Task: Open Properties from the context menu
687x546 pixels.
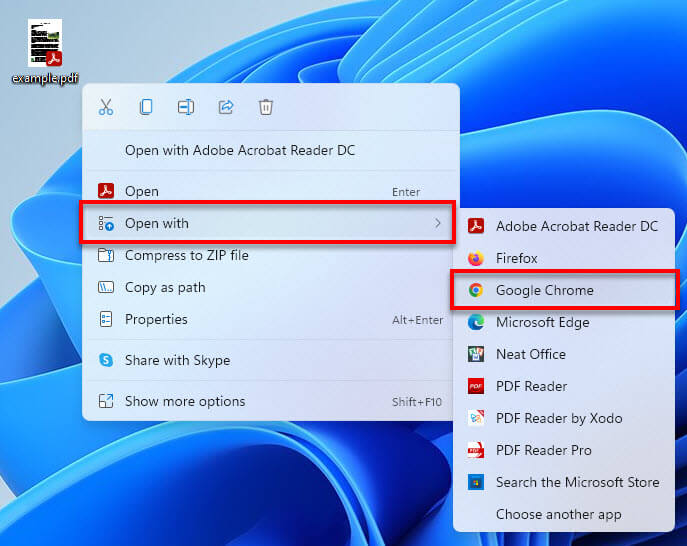Action: tap(270, 319)
